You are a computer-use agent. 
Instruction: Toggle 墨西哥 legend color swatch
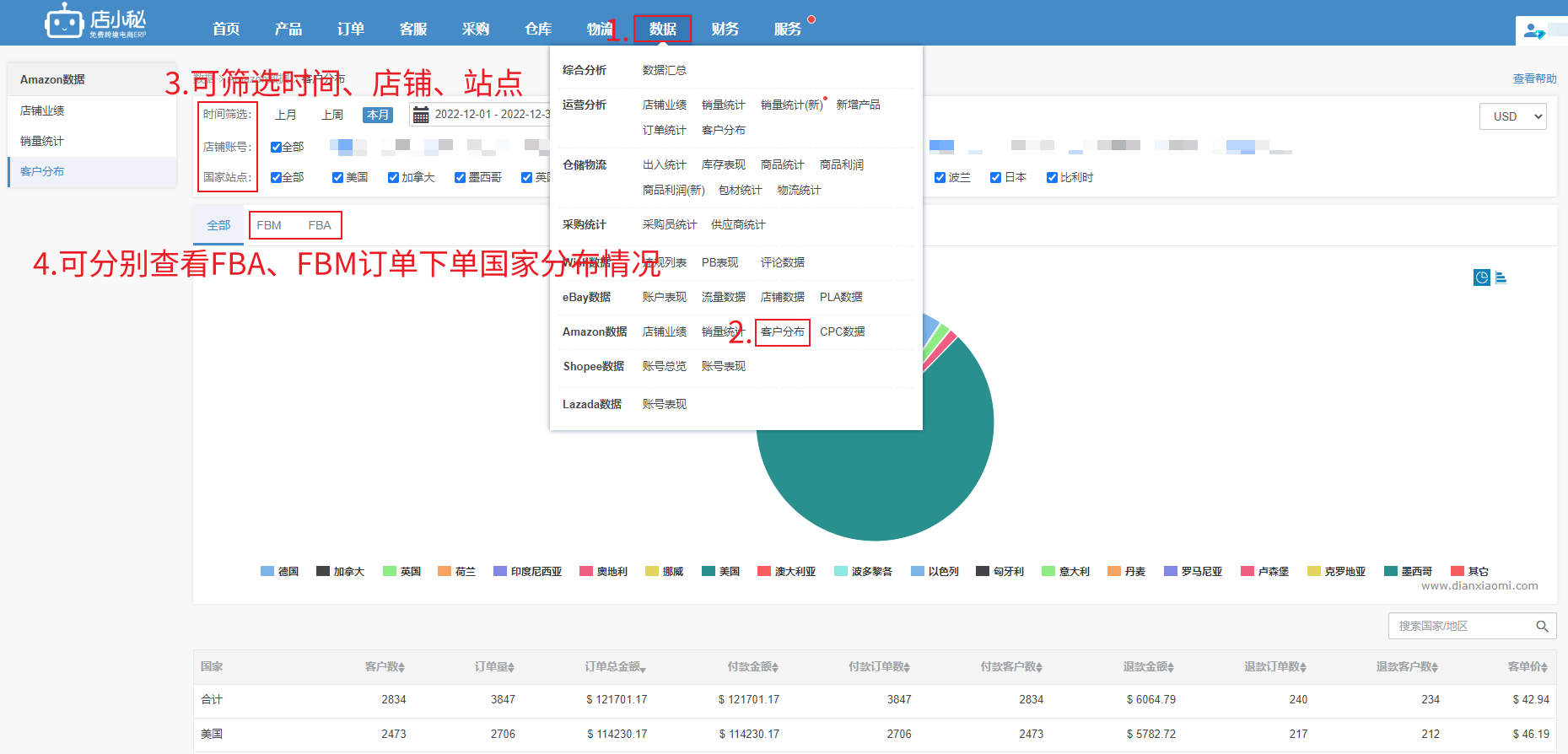pos(1391,571)
